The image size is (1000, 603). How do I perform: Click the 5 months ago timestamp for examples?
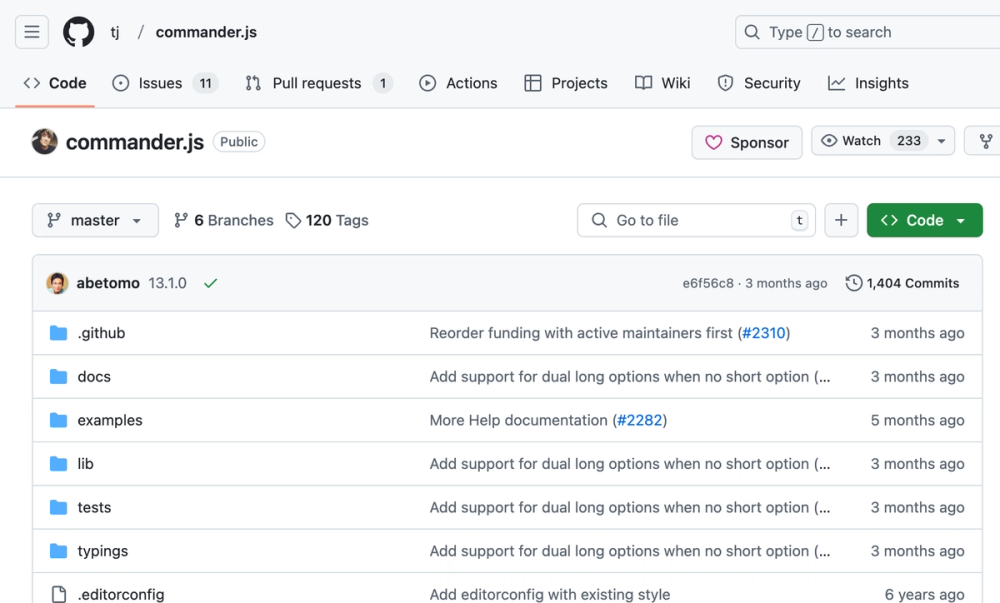918,420
